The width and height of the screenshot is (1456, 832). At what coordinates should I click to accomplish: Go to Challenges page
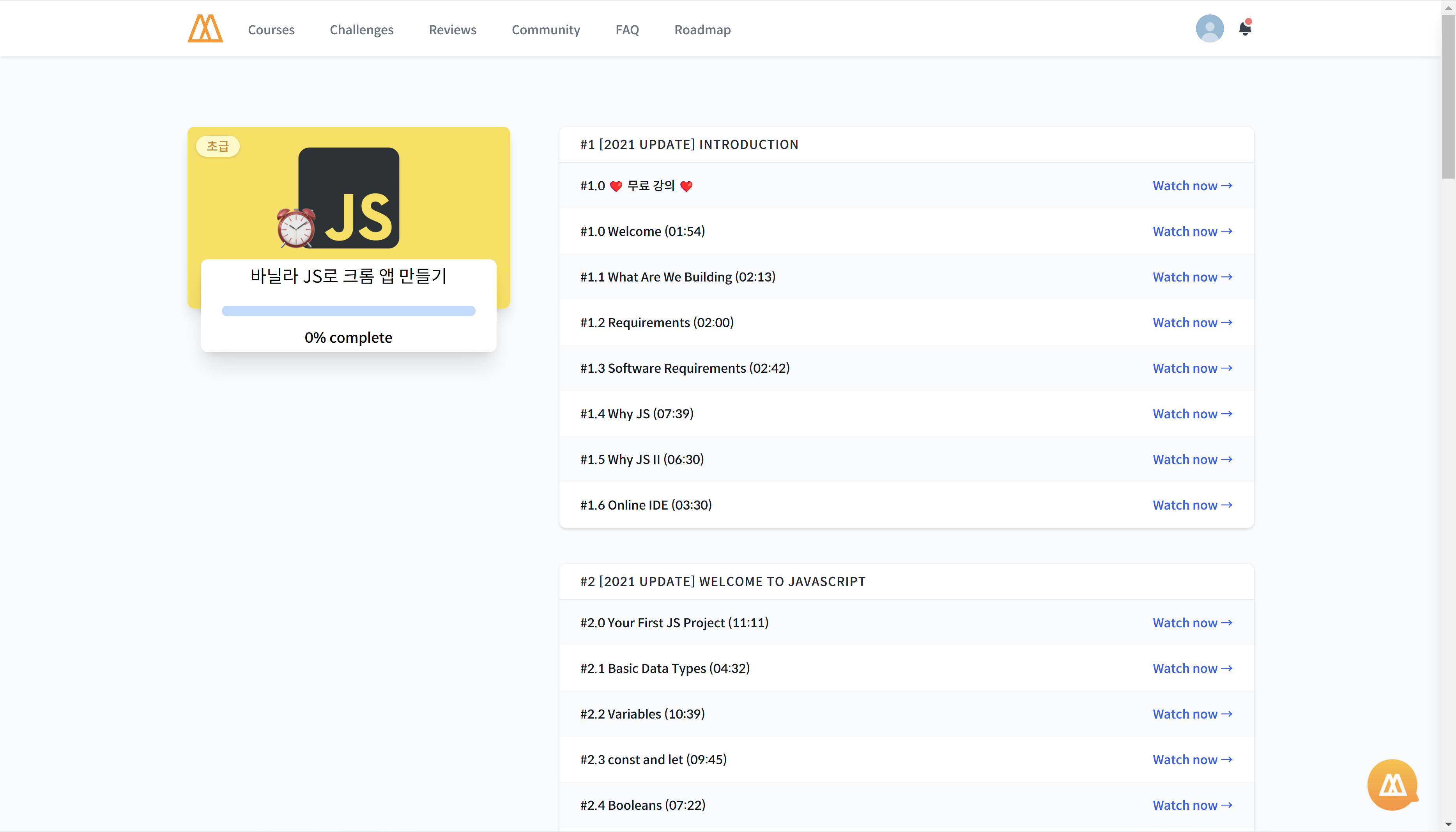coord(361,30)
